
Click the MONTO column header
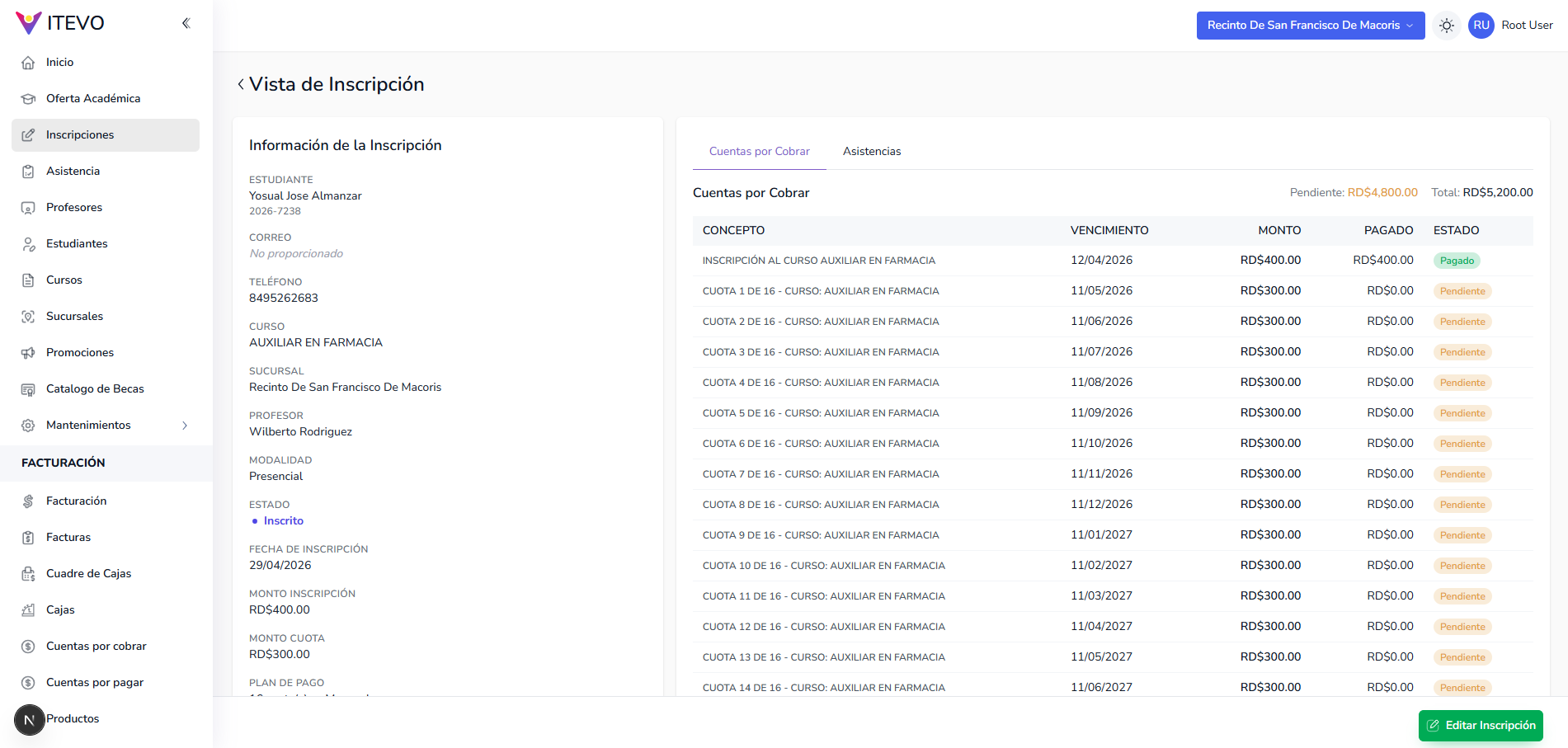[1279, 231]
